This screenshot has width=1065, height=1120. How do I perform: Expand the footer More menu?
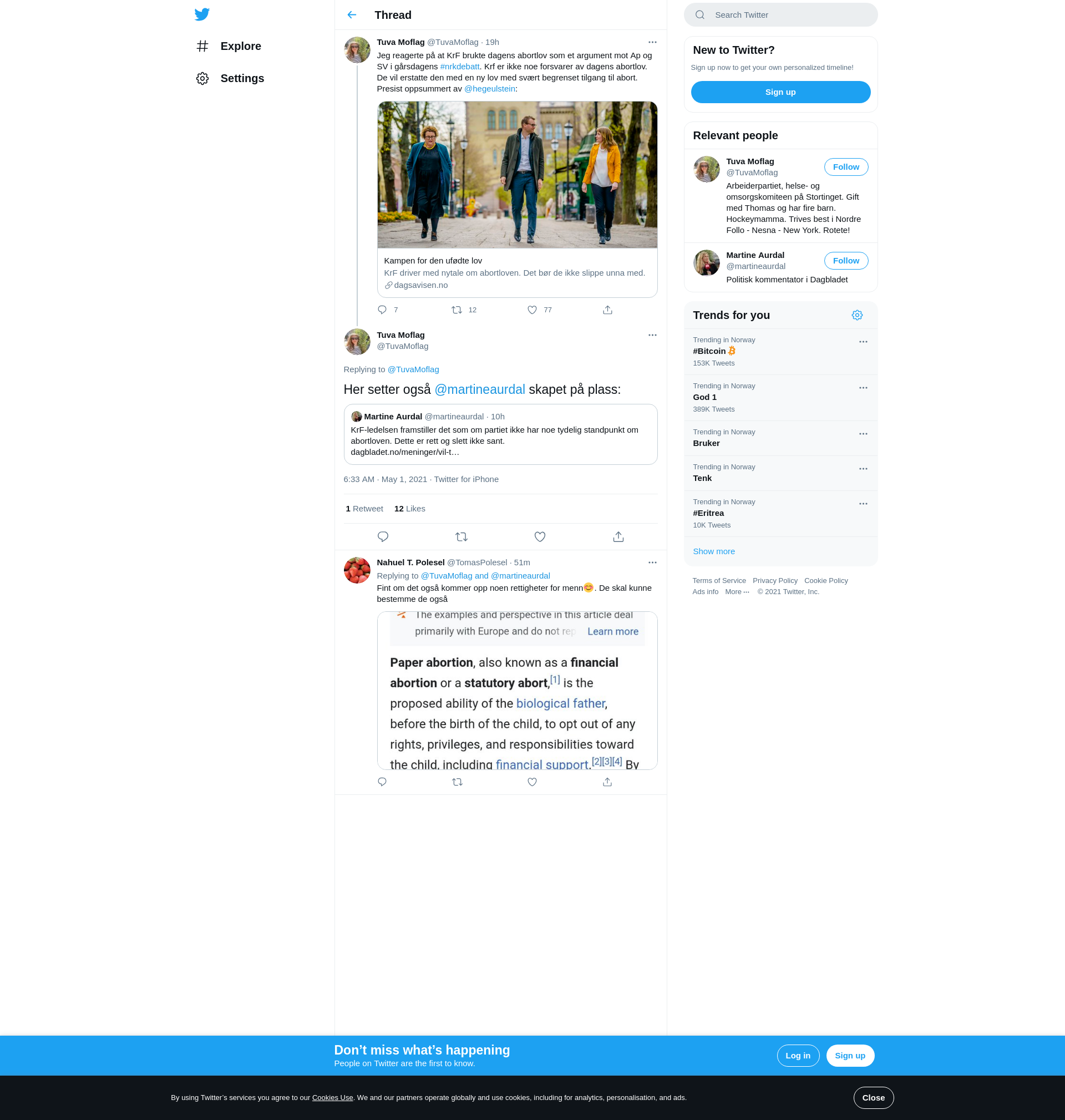coord(737,591)
